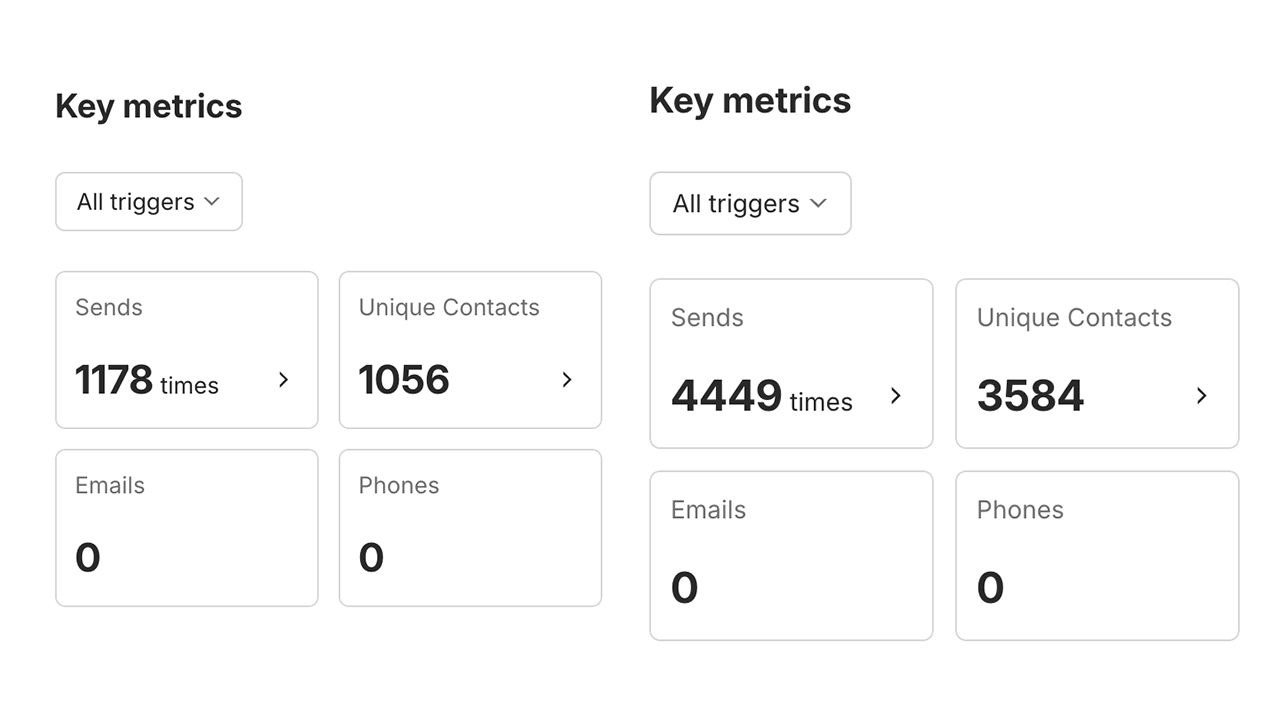Click the Emails card under 4449 Sends
The width and height of the screenshot is (1280, 720).
point(791,556)
